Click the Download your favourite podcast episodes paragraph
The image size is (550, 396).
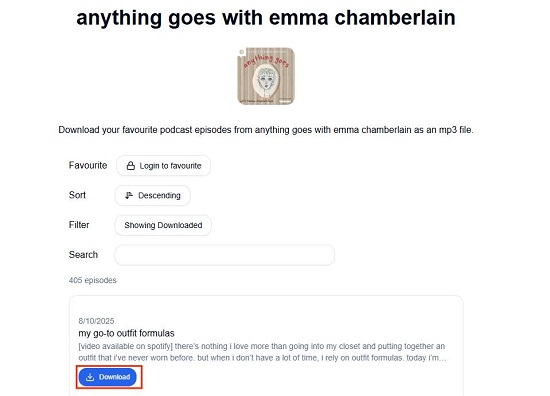pyautogui.click(x=266, y=130)
